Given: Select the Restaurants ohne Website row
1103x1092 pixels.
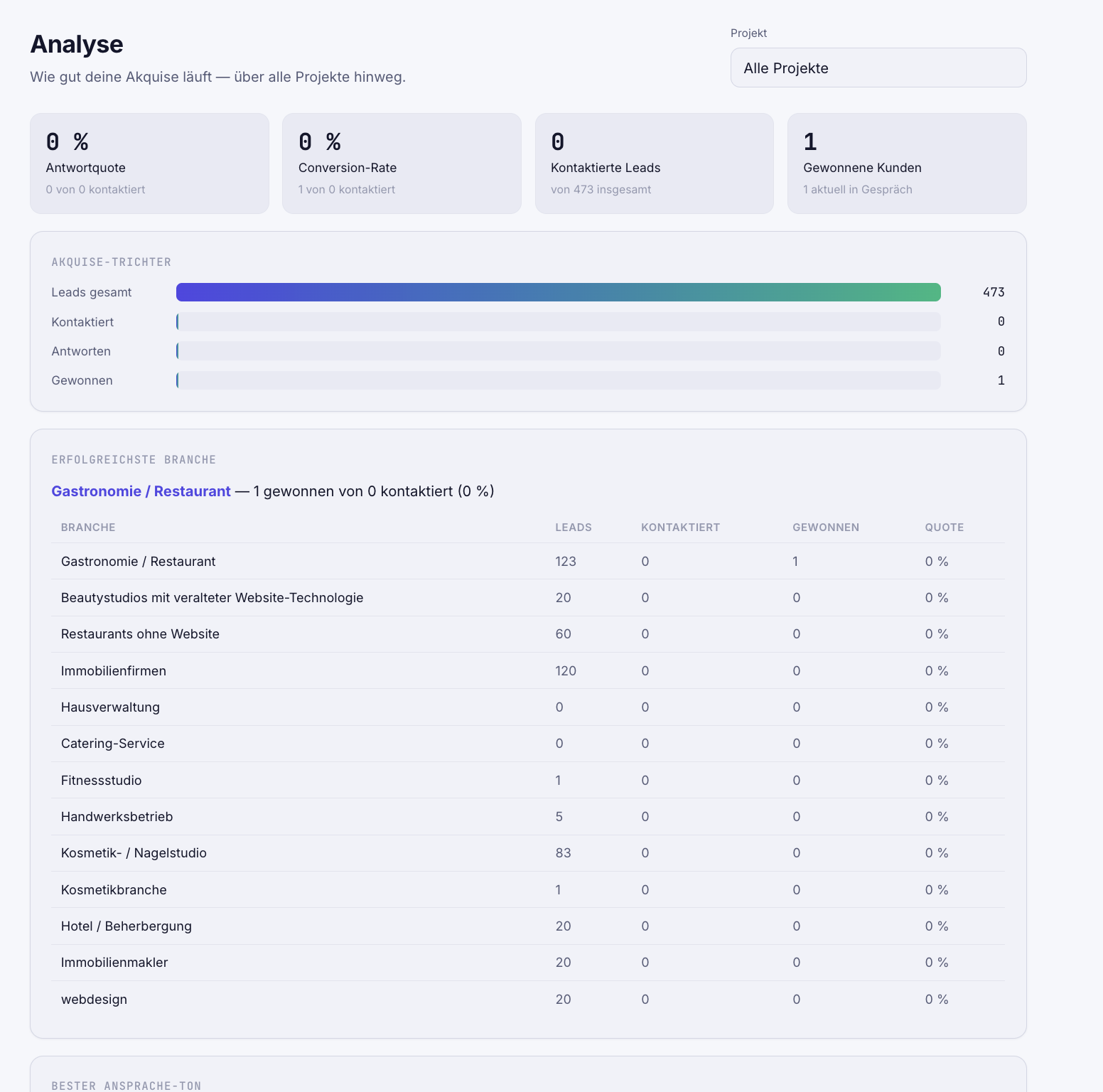Looking at the screenshot, I should [528, 634].
